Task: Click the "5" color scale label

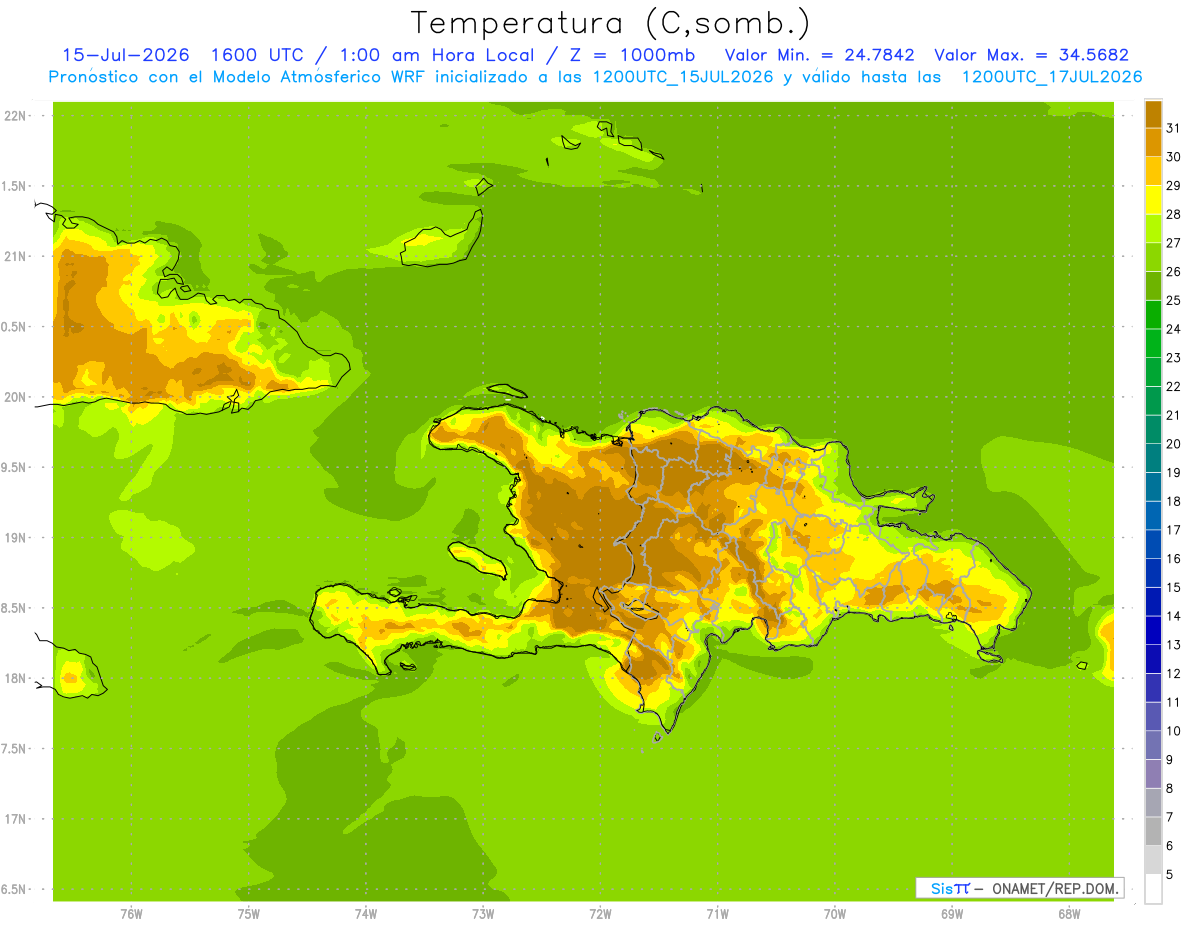Action: (1170, 875)
